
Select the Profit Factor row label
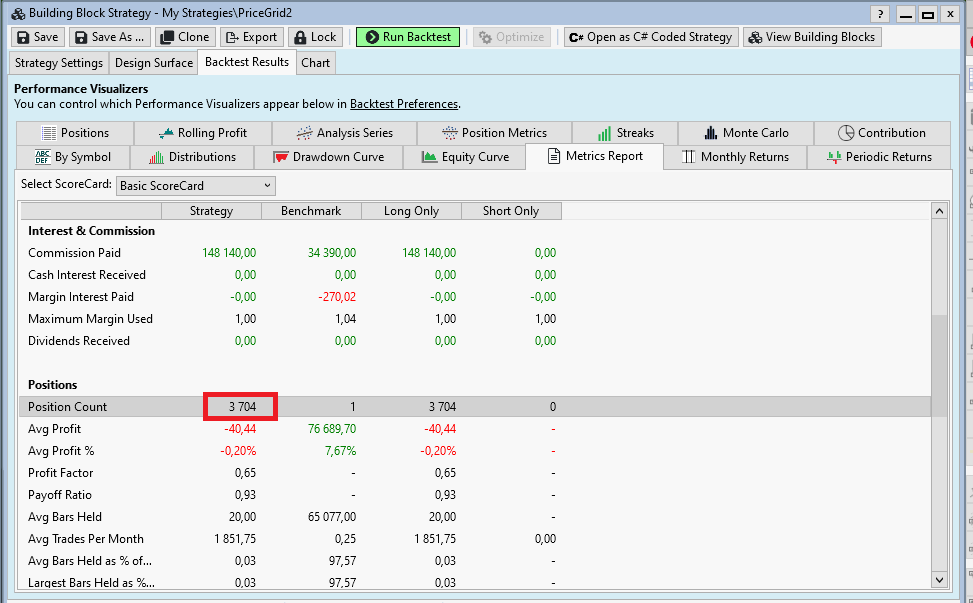60,473
